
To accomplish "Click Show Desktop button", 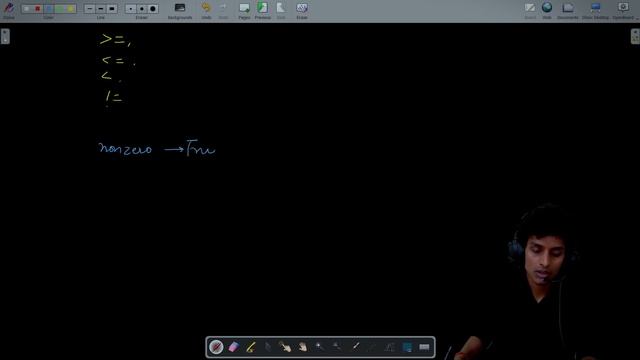I will point(595,10).
